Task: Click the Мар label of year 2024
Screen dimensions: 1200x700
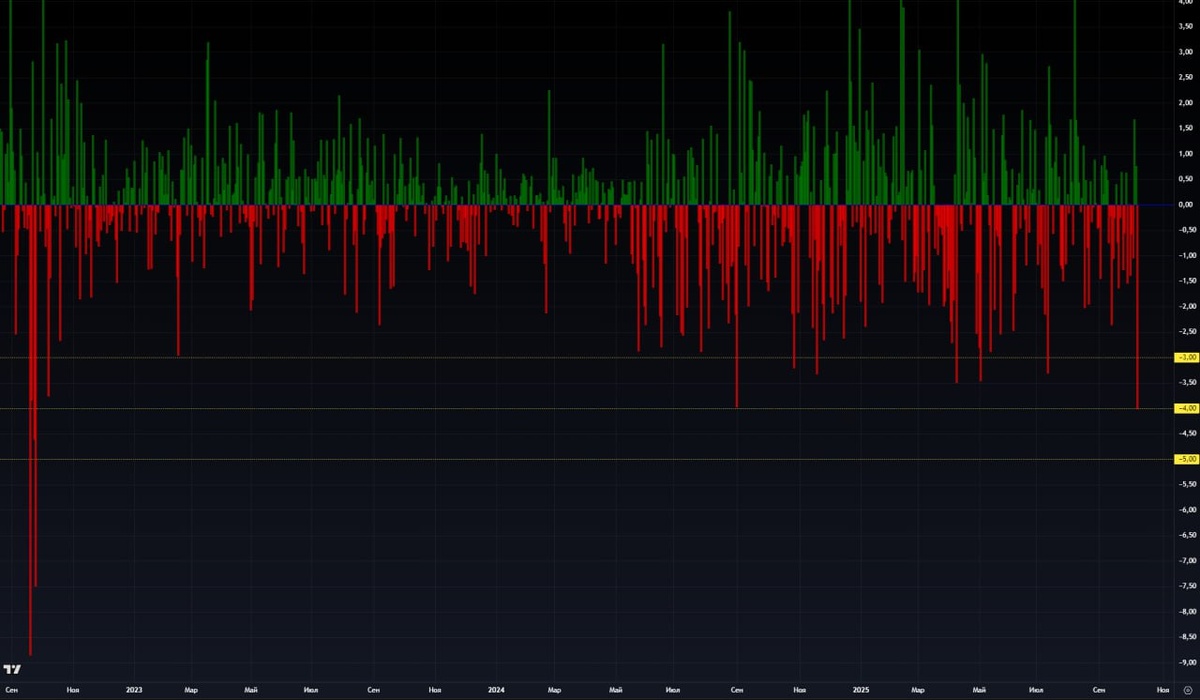Action: [x=554, y=690]
